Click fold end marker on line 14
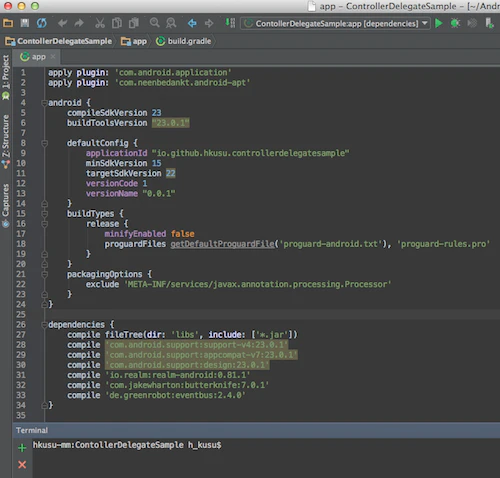Screen dimensions: 500x478 click(44, 204)
